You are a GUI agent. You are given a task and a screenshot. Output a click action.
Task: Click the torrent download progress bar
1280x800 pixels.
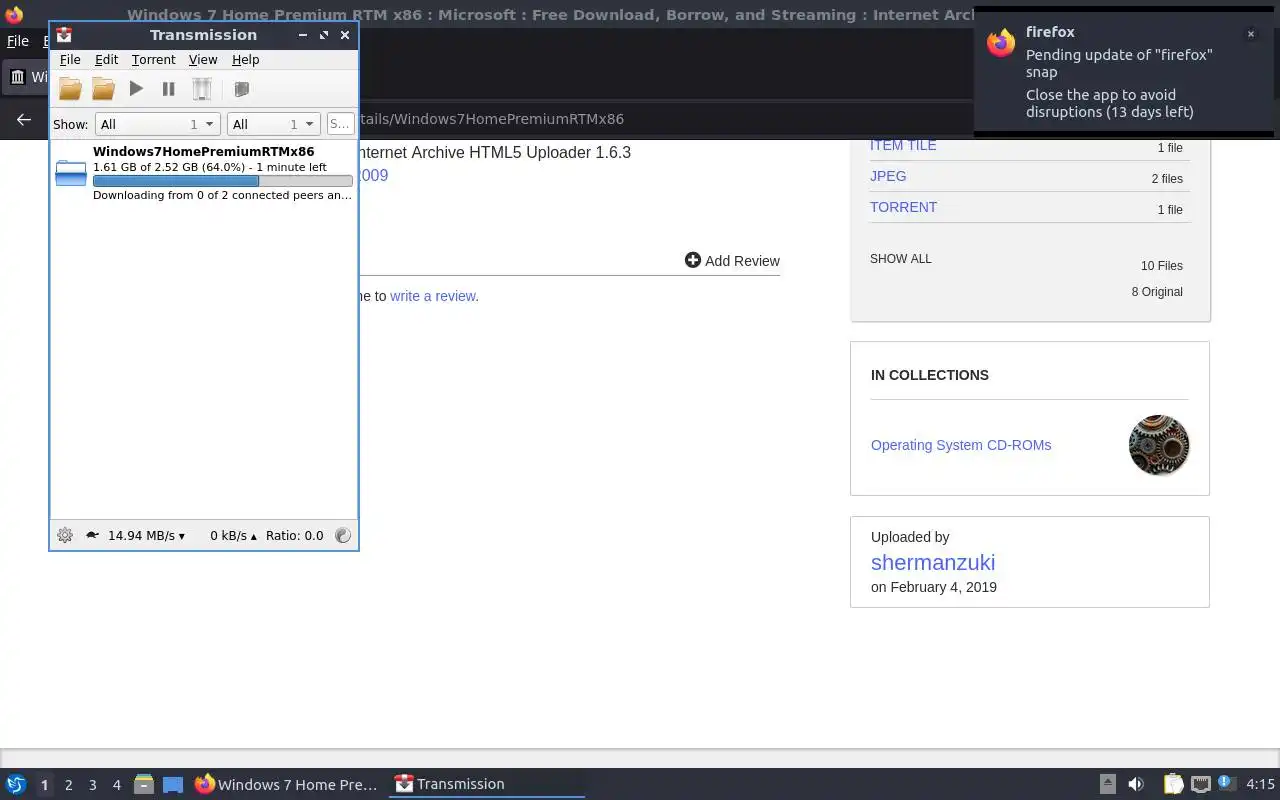tap(222, 181)
